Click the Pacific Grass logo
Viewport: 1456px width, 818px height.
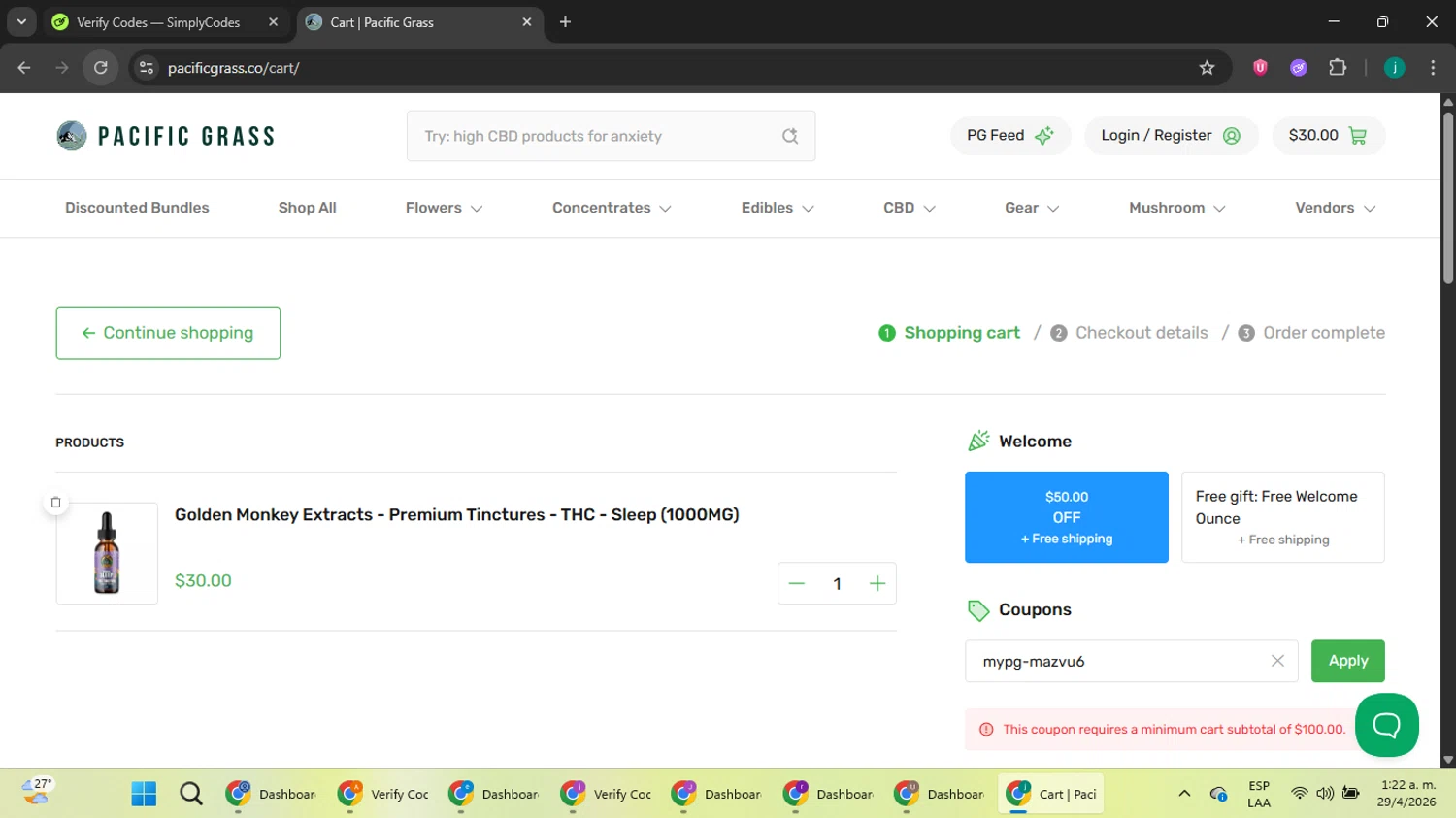166,136
